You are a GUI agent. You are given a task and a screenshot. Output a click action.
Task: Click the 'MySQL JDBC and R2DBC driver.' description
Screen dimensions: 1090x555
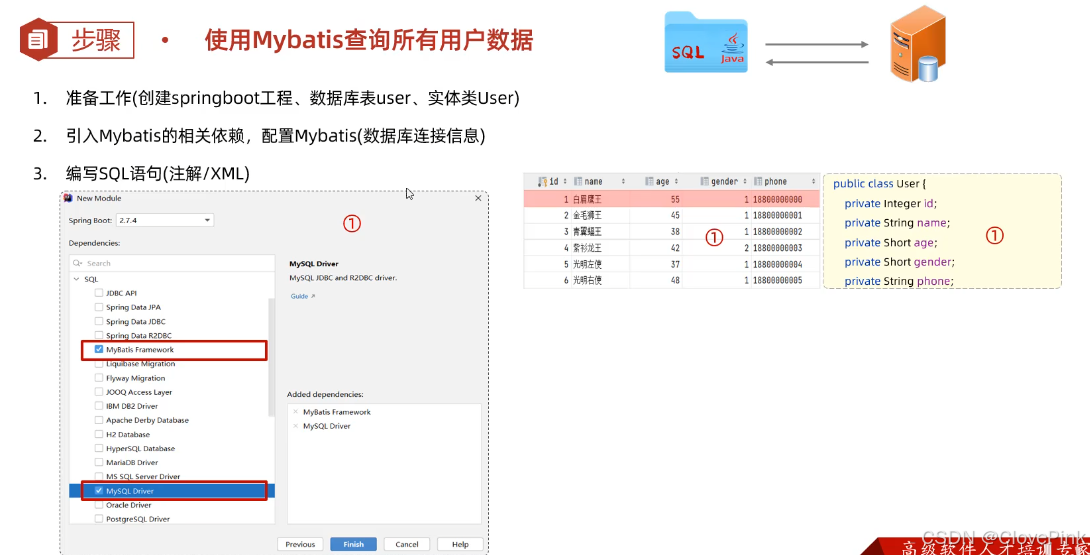point(343,278)
